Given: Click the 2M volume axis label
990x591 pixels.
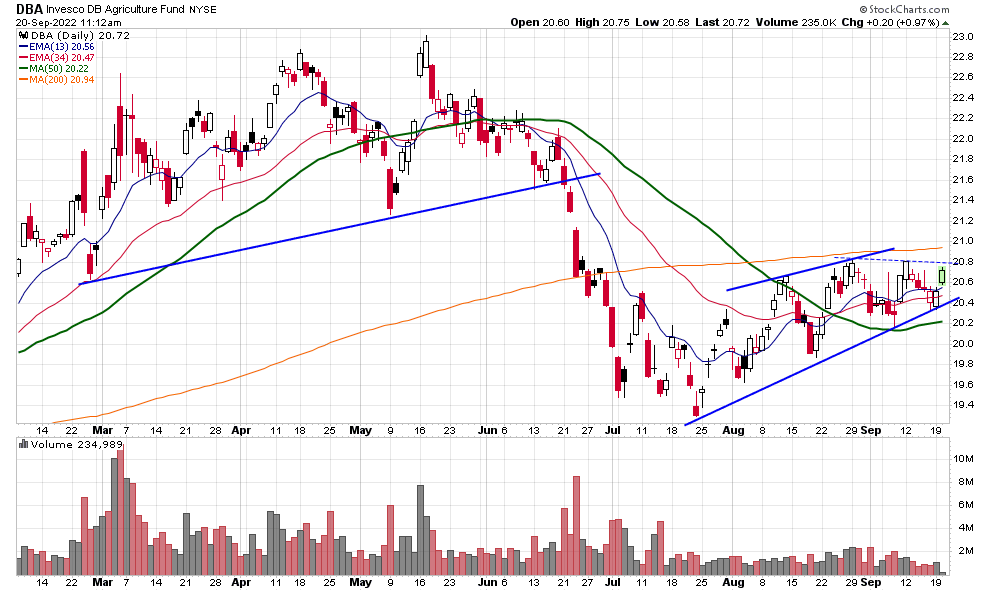Looking at the screenshot, I should pyautogui.click(x=966, y=551).
